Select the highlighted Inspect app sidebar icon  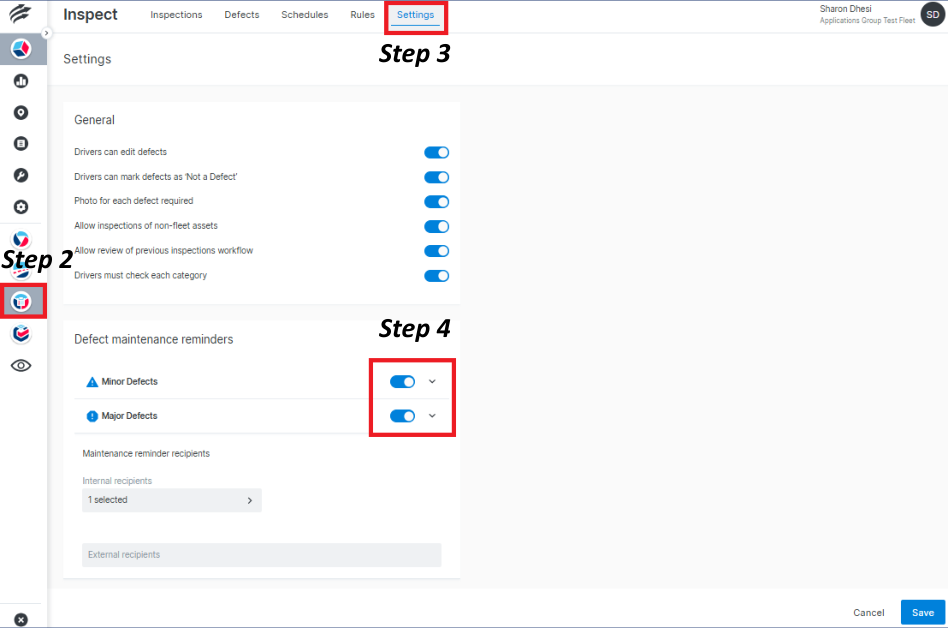coord(21,301)
